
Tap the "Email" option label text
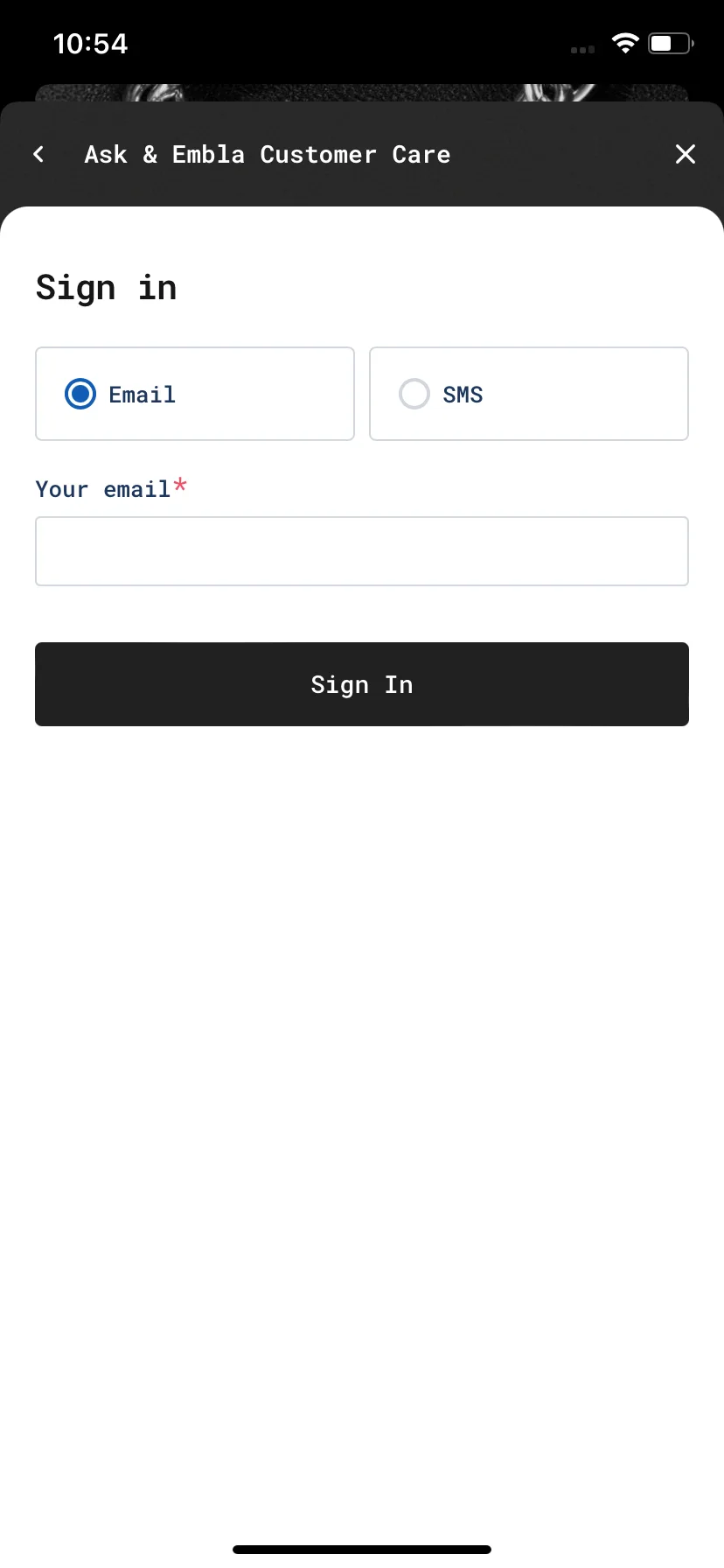coord(142,395)
